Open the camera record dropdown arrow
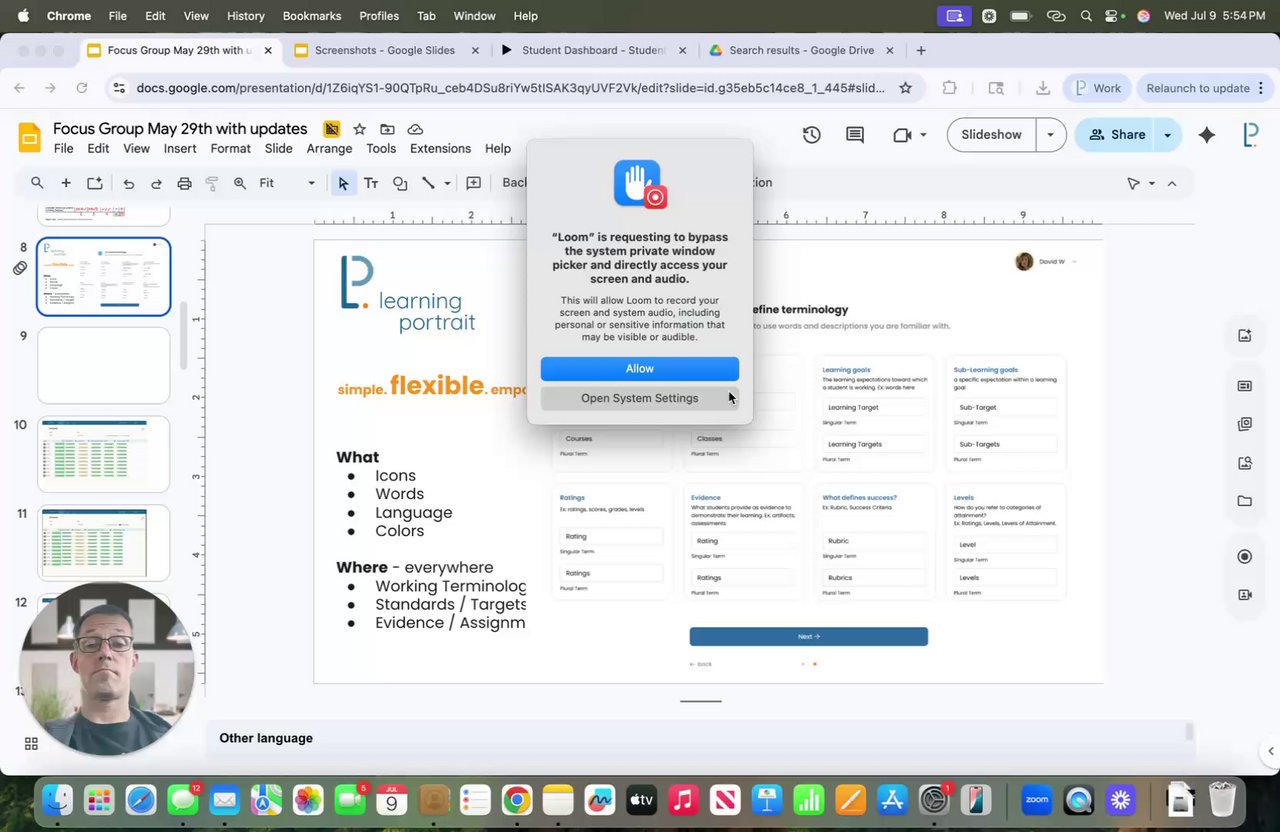The width and height of the screenshot is (1280, 832). click(923, 135)
